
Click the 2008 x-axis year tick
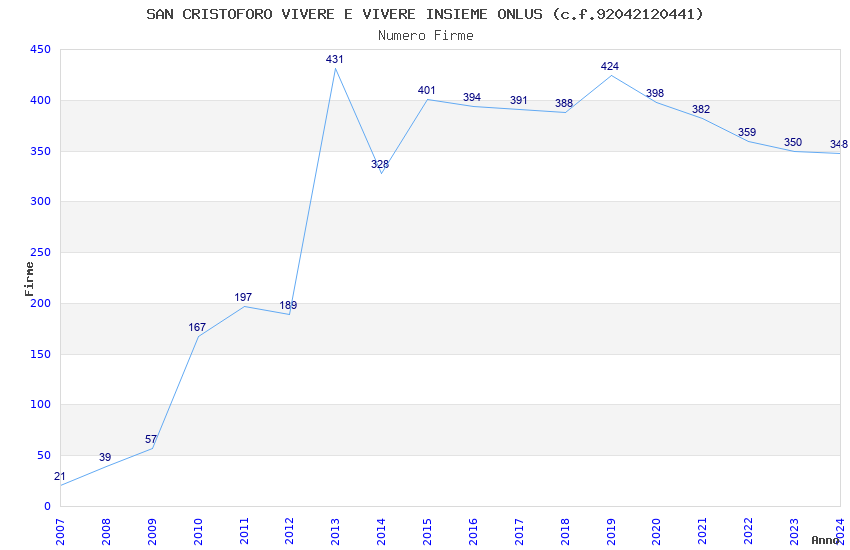(x=106, y=532)
